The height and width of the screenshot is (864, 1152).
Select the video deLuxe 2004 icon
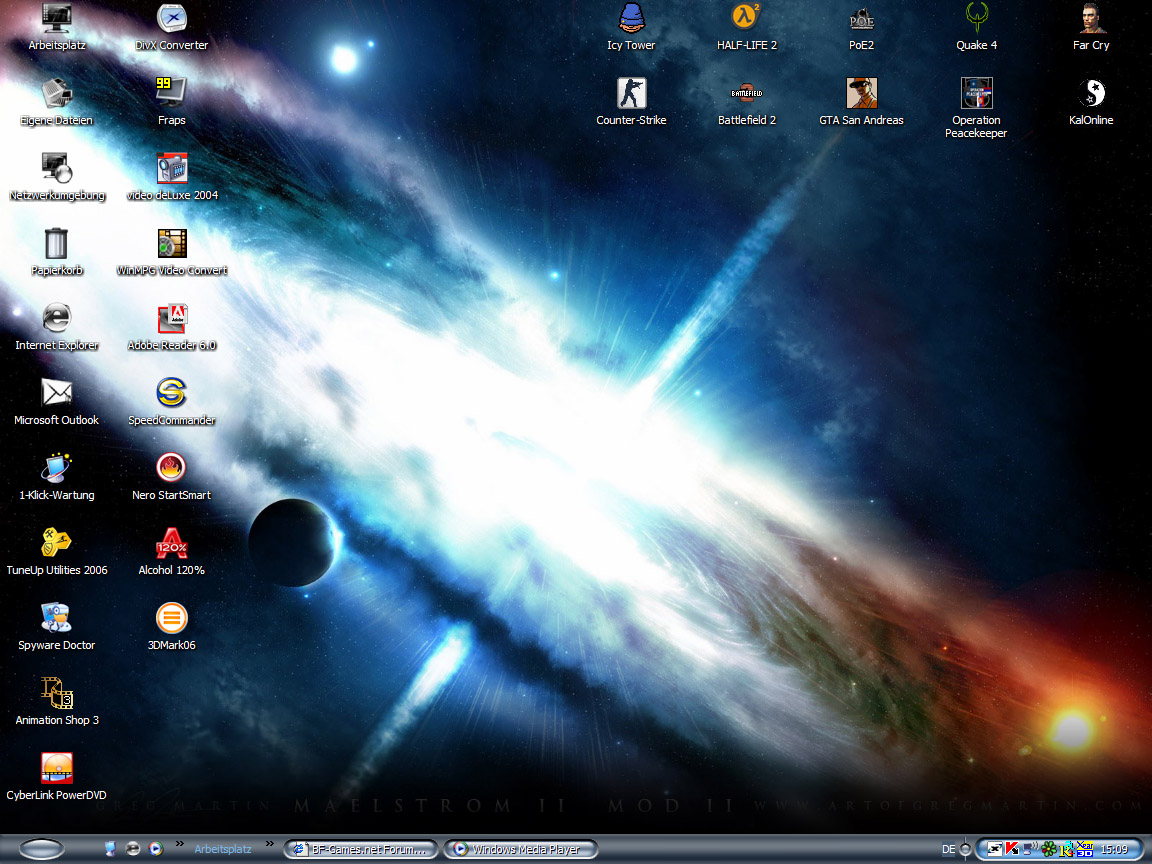click(x=171, y=176)
